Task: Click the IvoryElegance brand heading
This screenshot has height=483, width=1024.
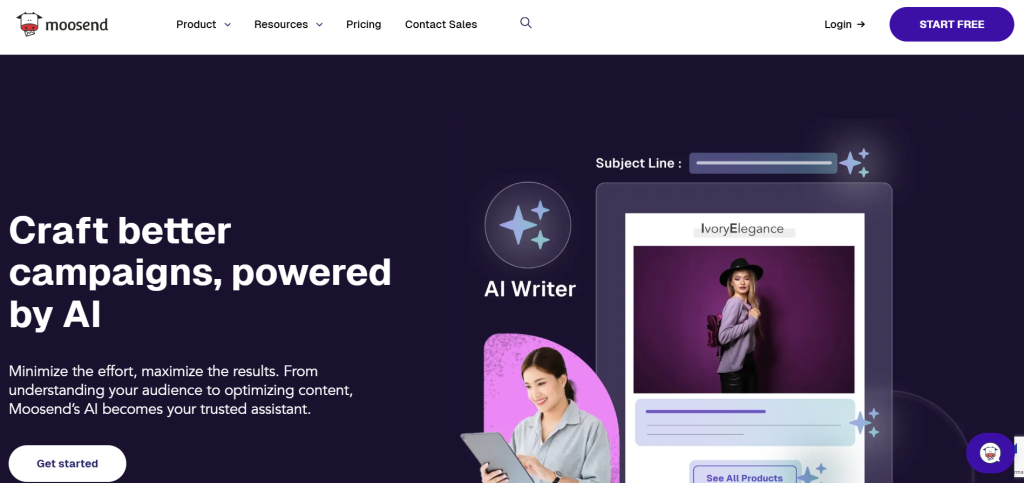Action: click(742, 228)
